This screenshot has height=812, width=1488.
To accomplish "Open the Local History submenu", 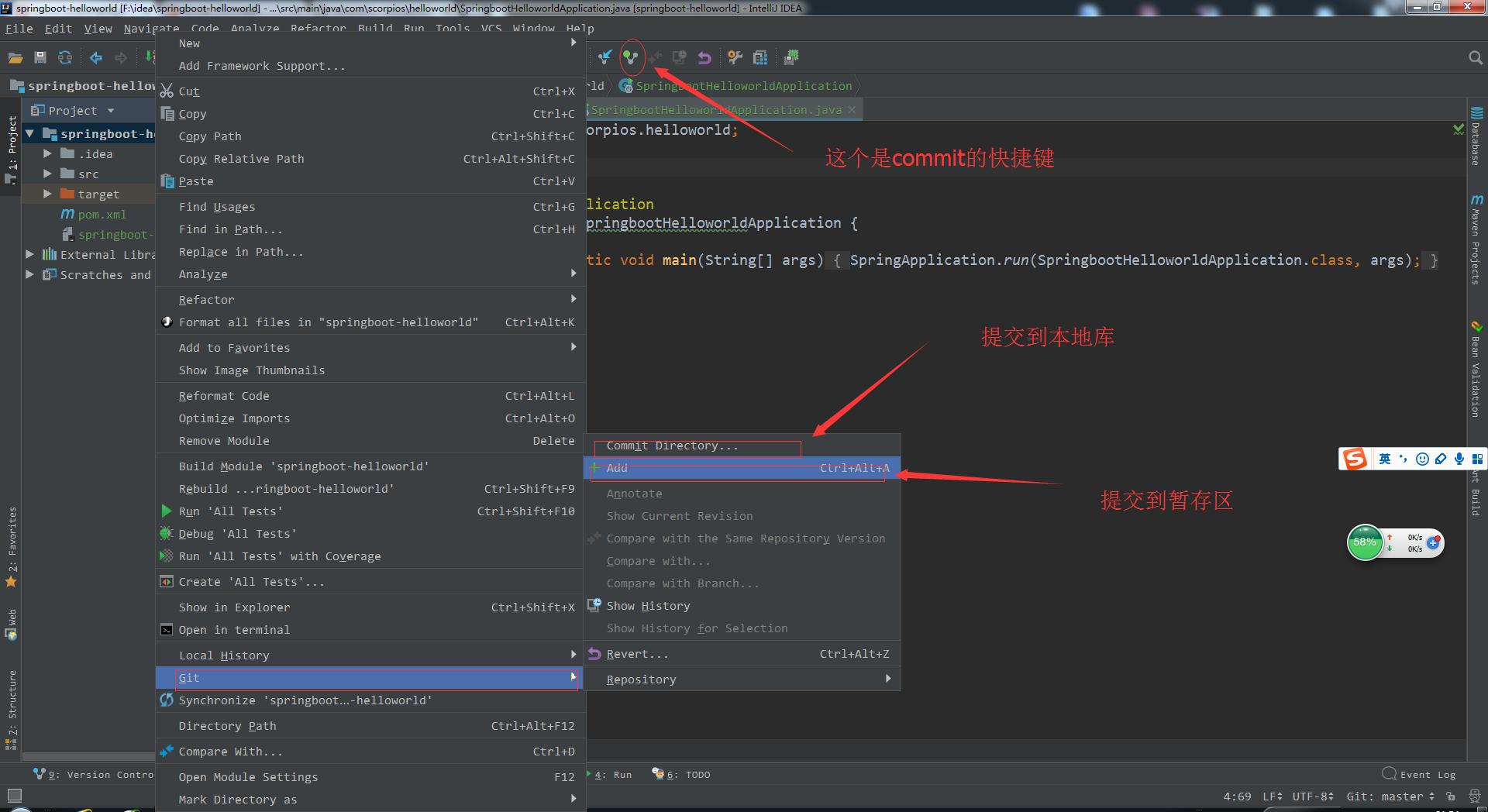I will [370, 655].
